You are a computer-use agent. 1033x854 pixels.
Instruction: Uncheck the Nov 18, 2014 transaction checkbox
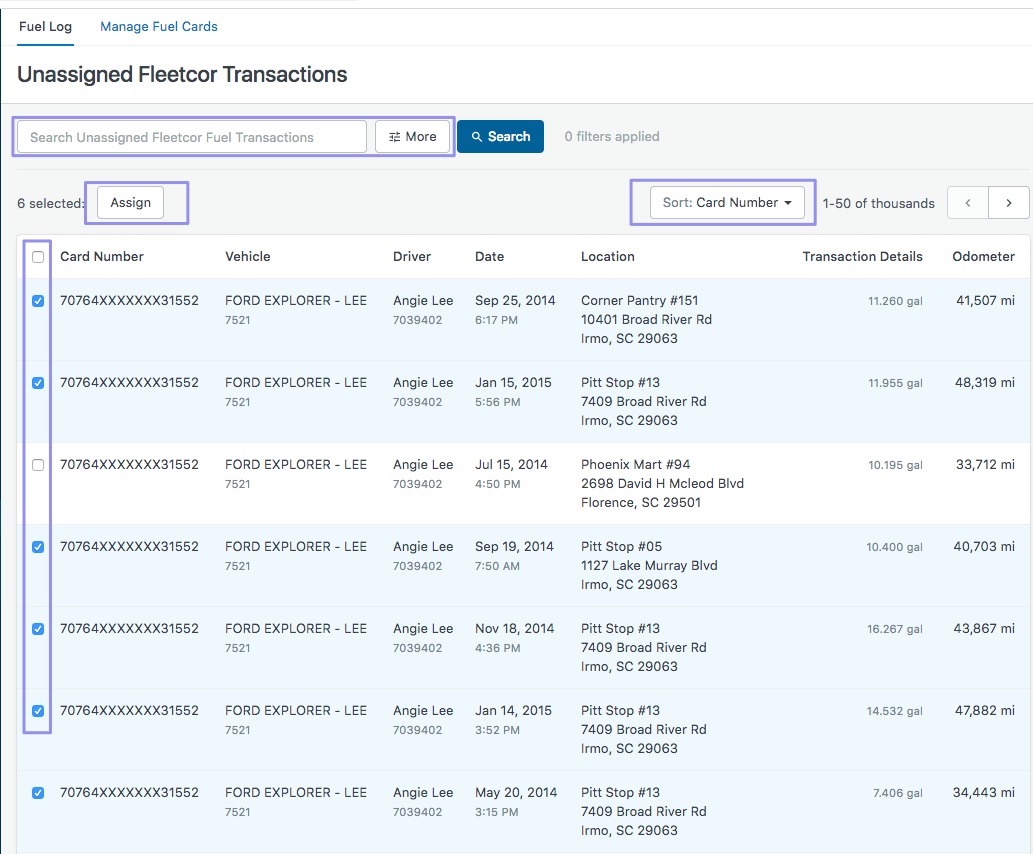[38, 629]
